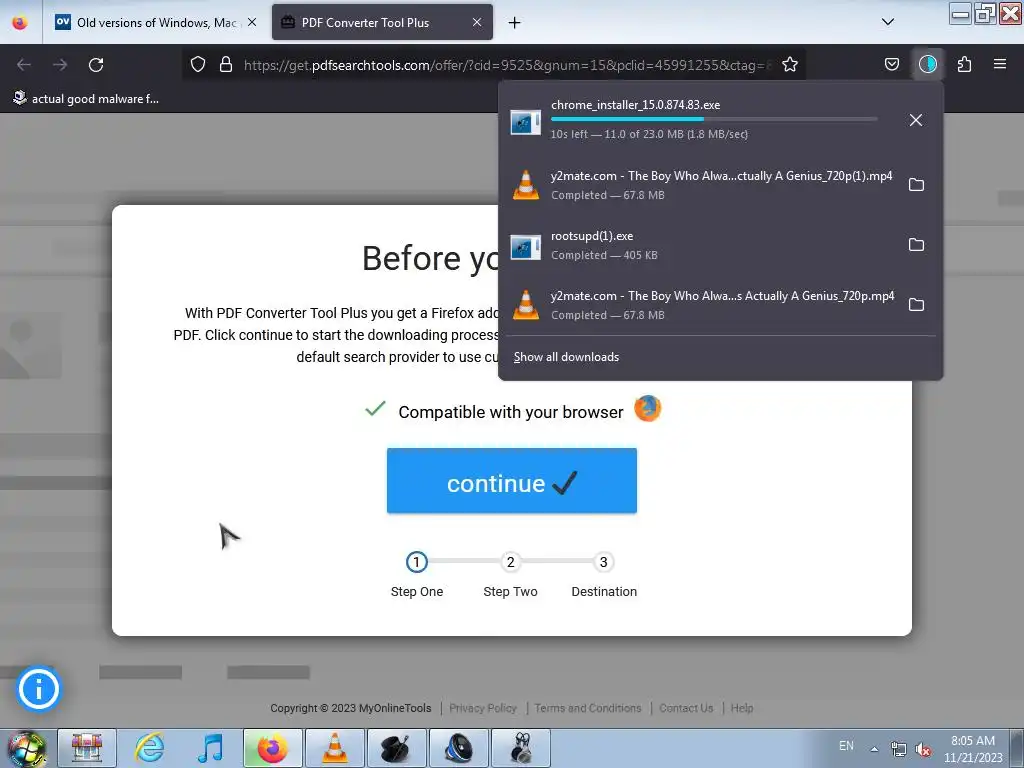
Task: Click the rootsupd(1).exe filename text
Action: pos(592,236)
